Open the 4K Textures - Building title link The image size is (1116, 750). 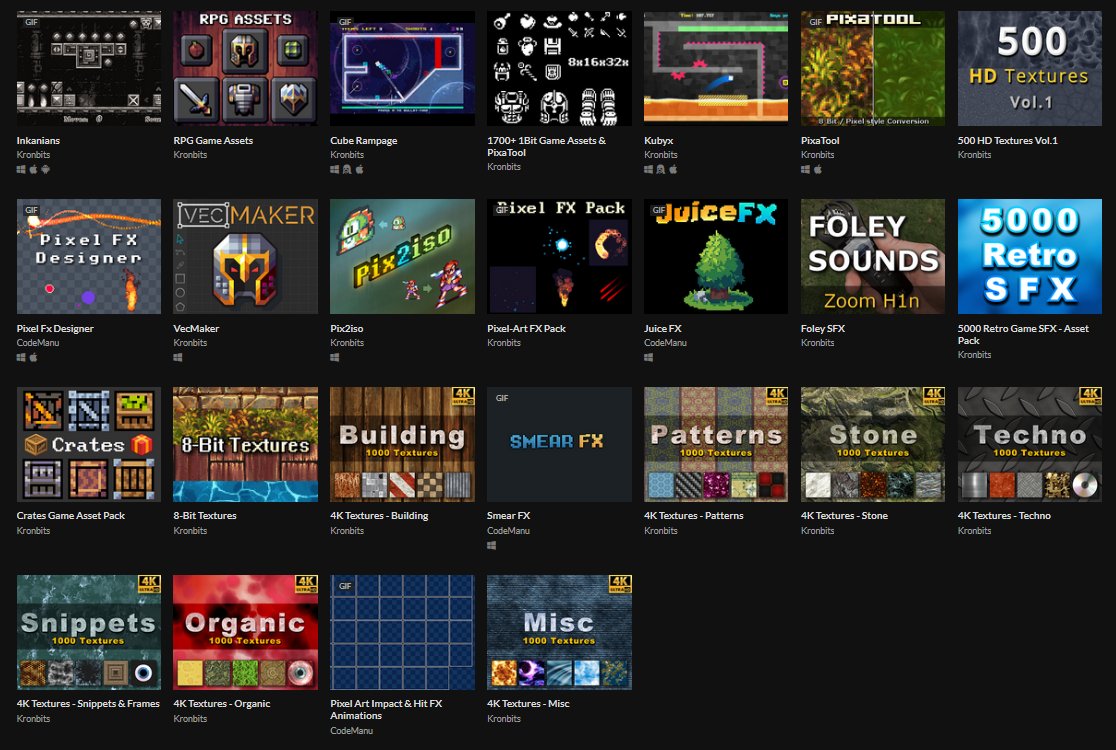(x=379, y=515)
